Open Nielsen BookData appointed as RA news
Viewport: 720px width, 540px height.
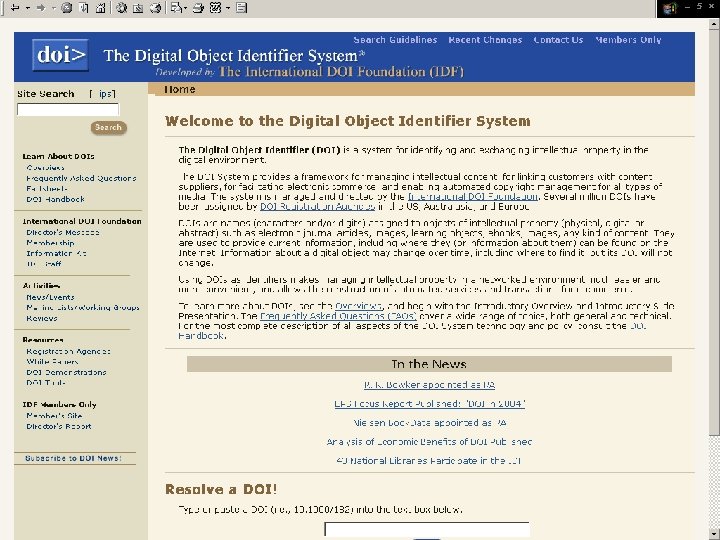[x=429, y=422]
